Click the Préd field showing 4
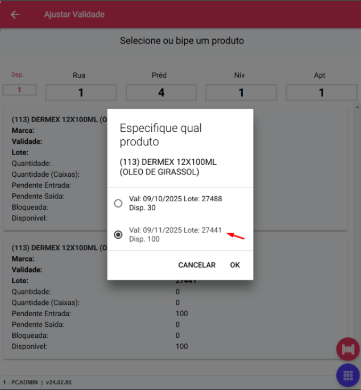 click(161, 92)
